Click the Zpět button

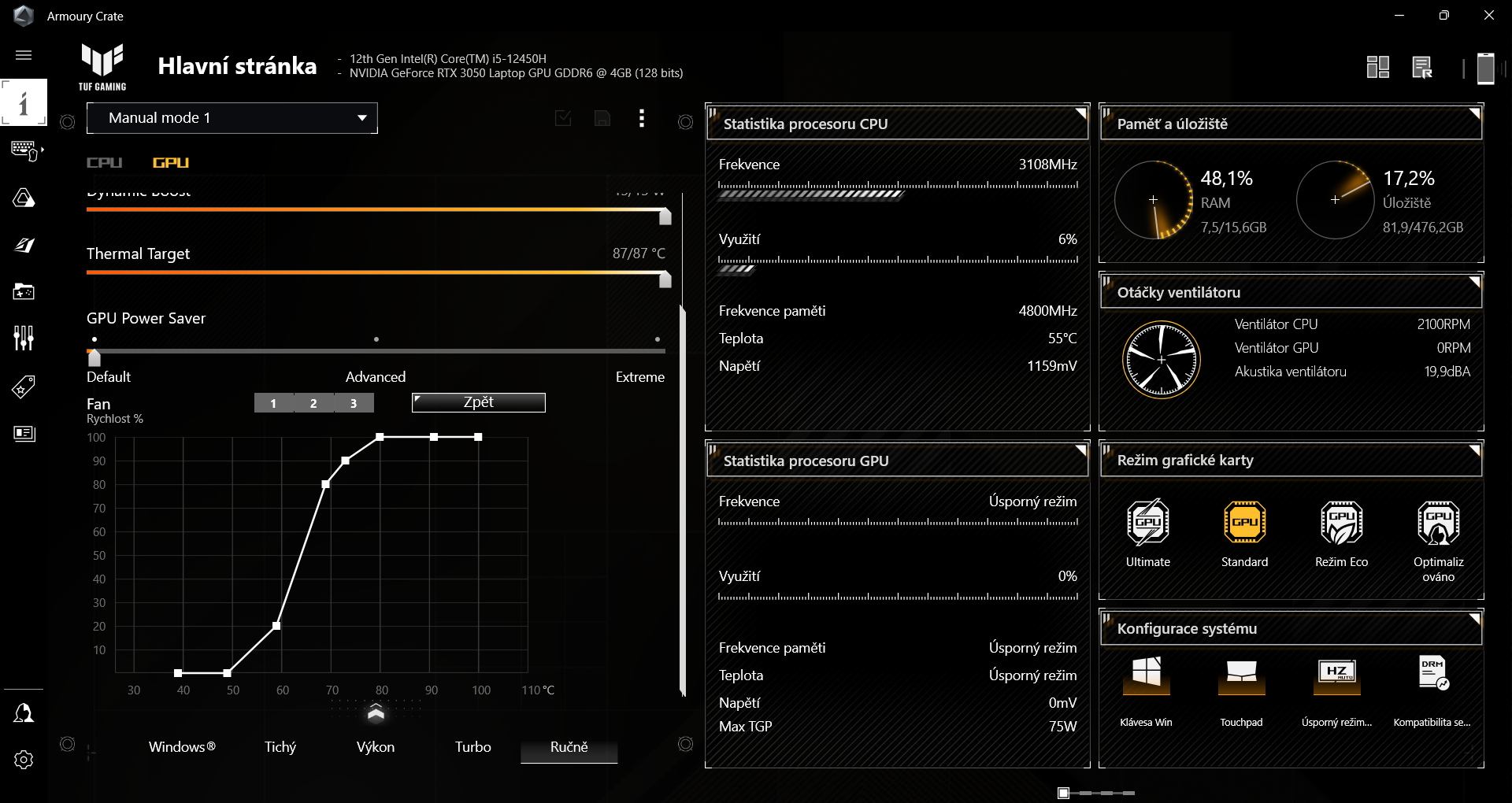pyautogui.click(x=478, y=402)
